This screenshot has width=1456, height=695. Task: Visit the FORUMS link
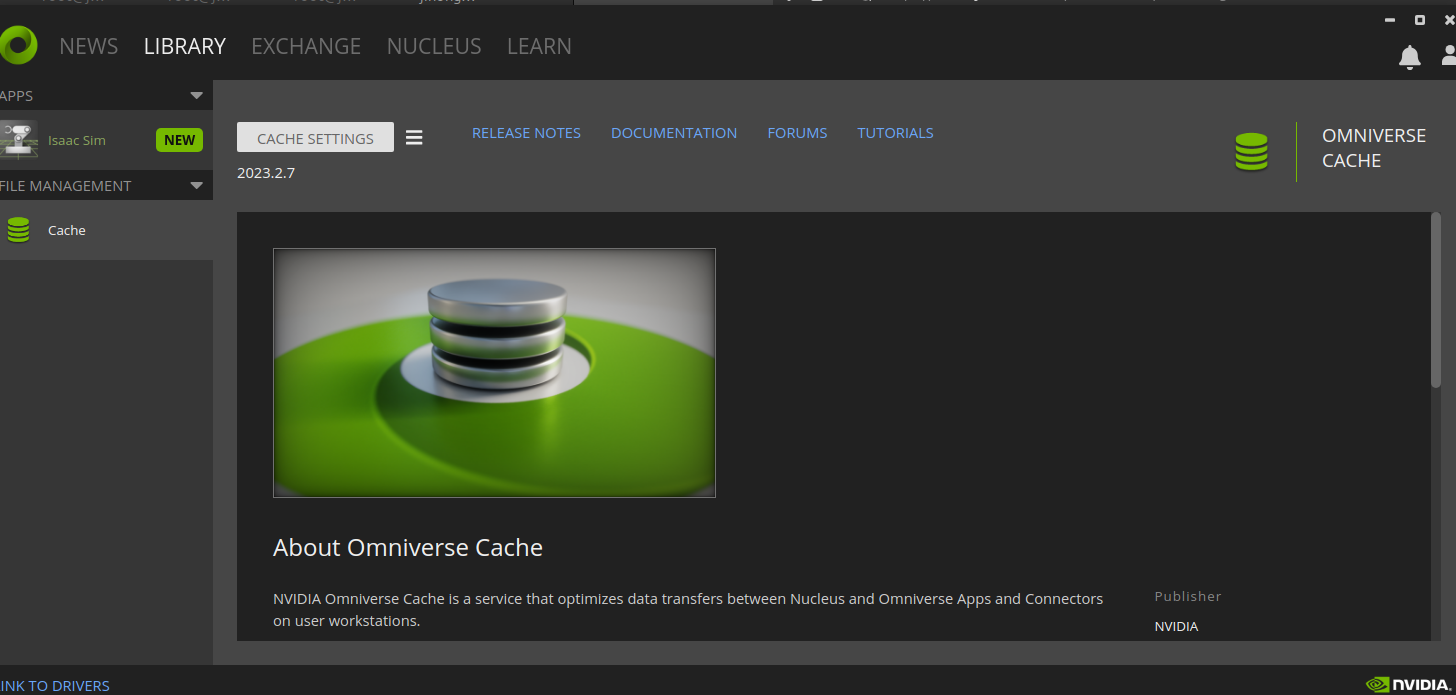[797, 133]
